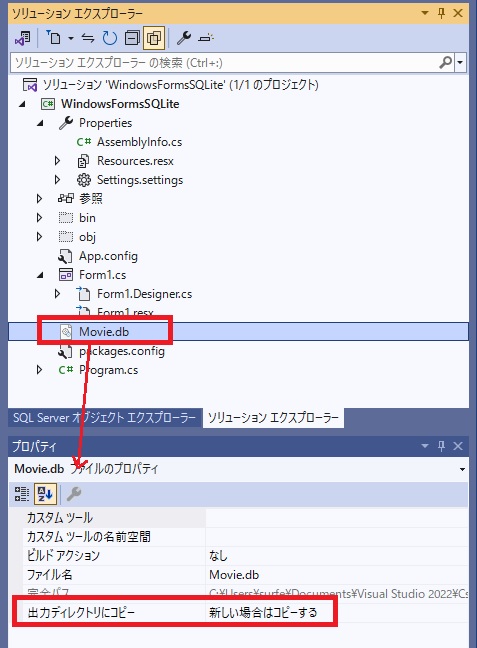Toggle the Alphabetical sort button in Properties
Screen dimensions: 477x648
coord(45,494)
